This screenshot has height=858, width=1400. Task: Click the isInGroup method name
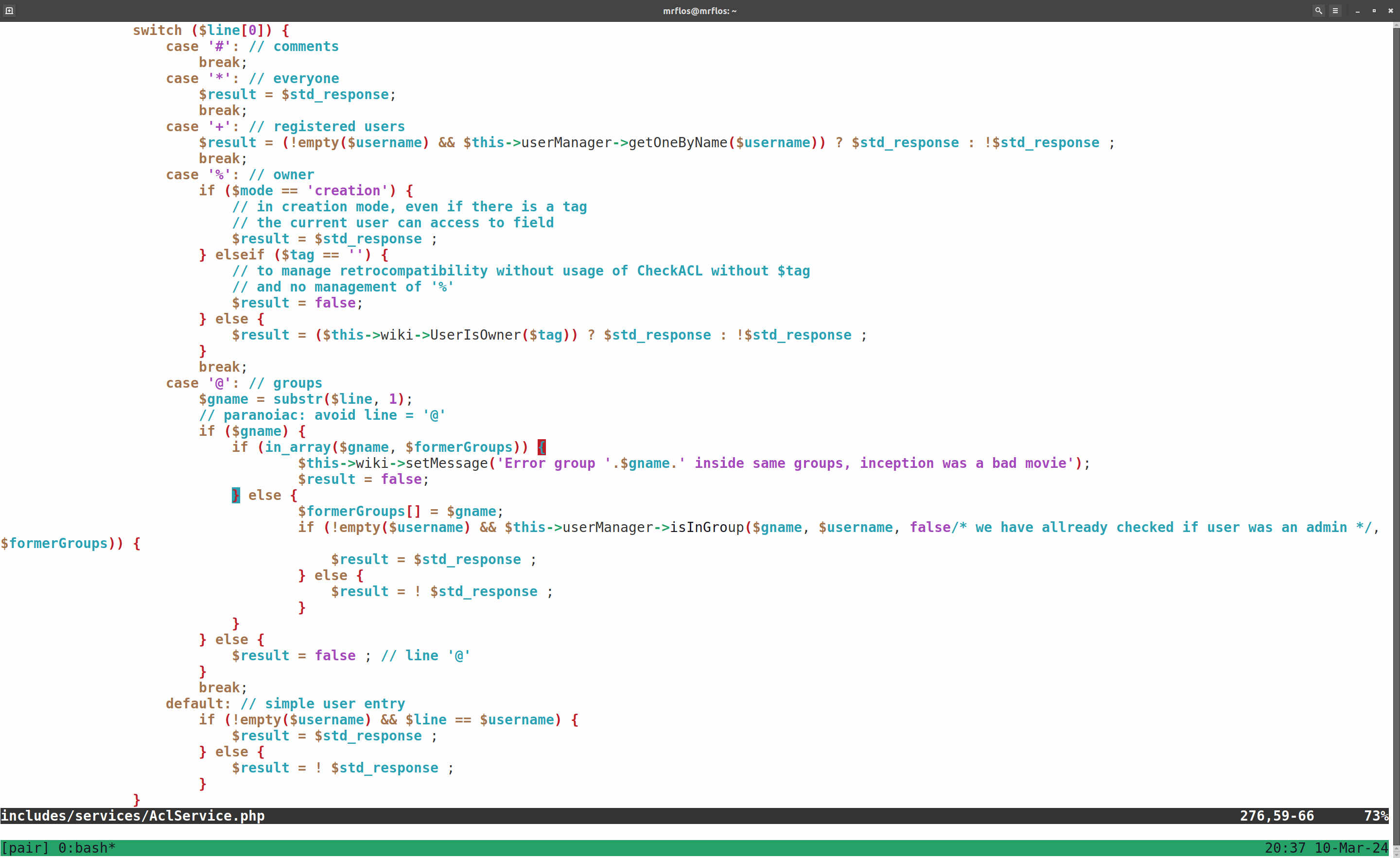[707, 528]
